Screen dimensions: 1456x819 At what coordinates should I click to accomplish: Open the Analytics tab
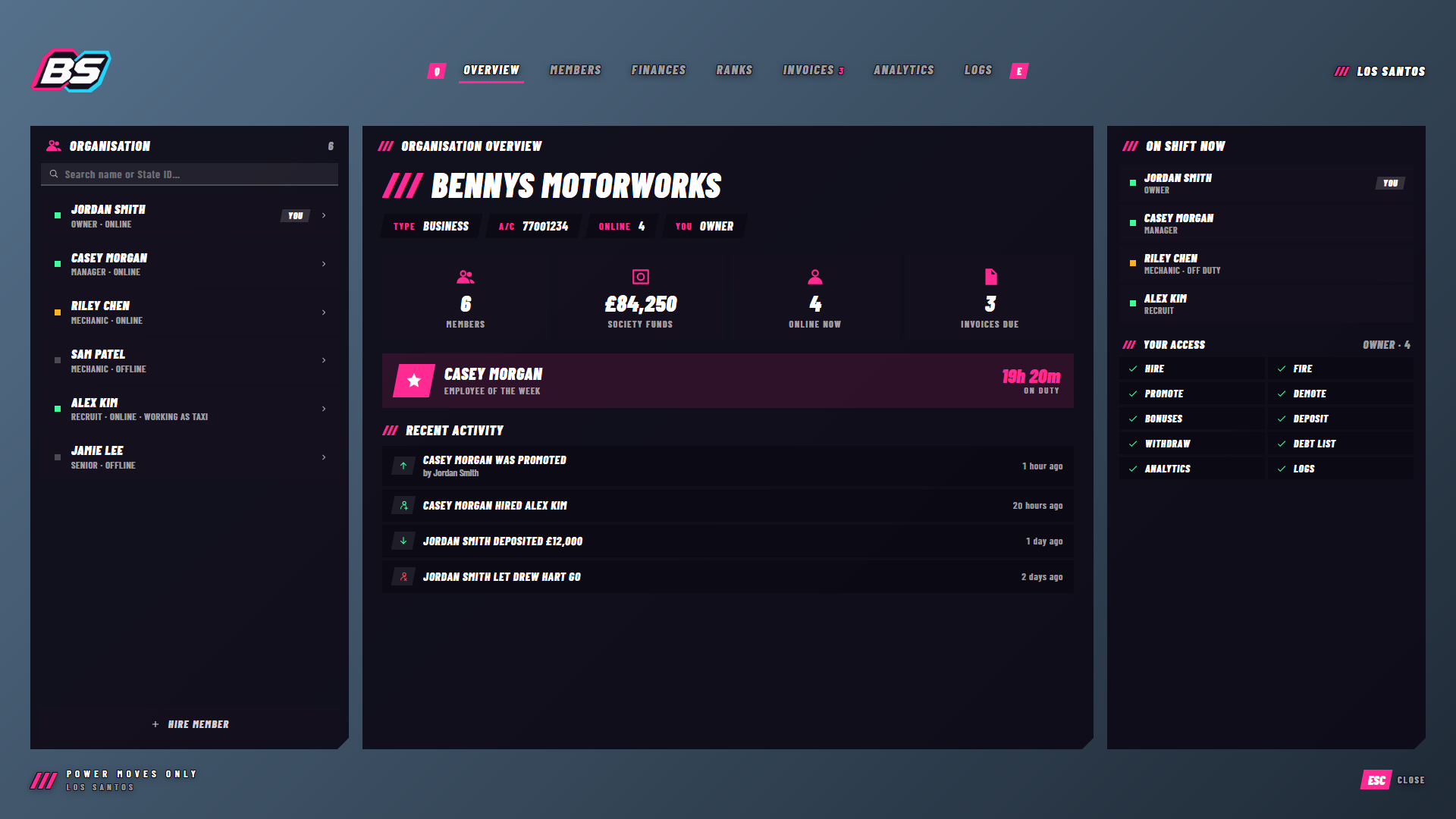tap(904, 70)
